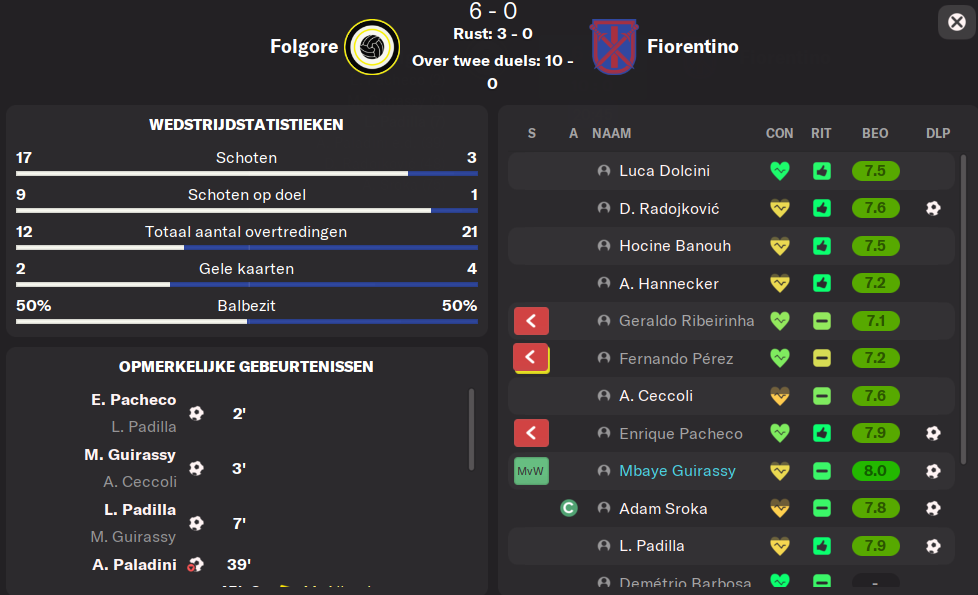This screenshot has height=595, width=978.
Task: Click the goal icon beside M. Guirassy 3'
Action: [196, 468]
